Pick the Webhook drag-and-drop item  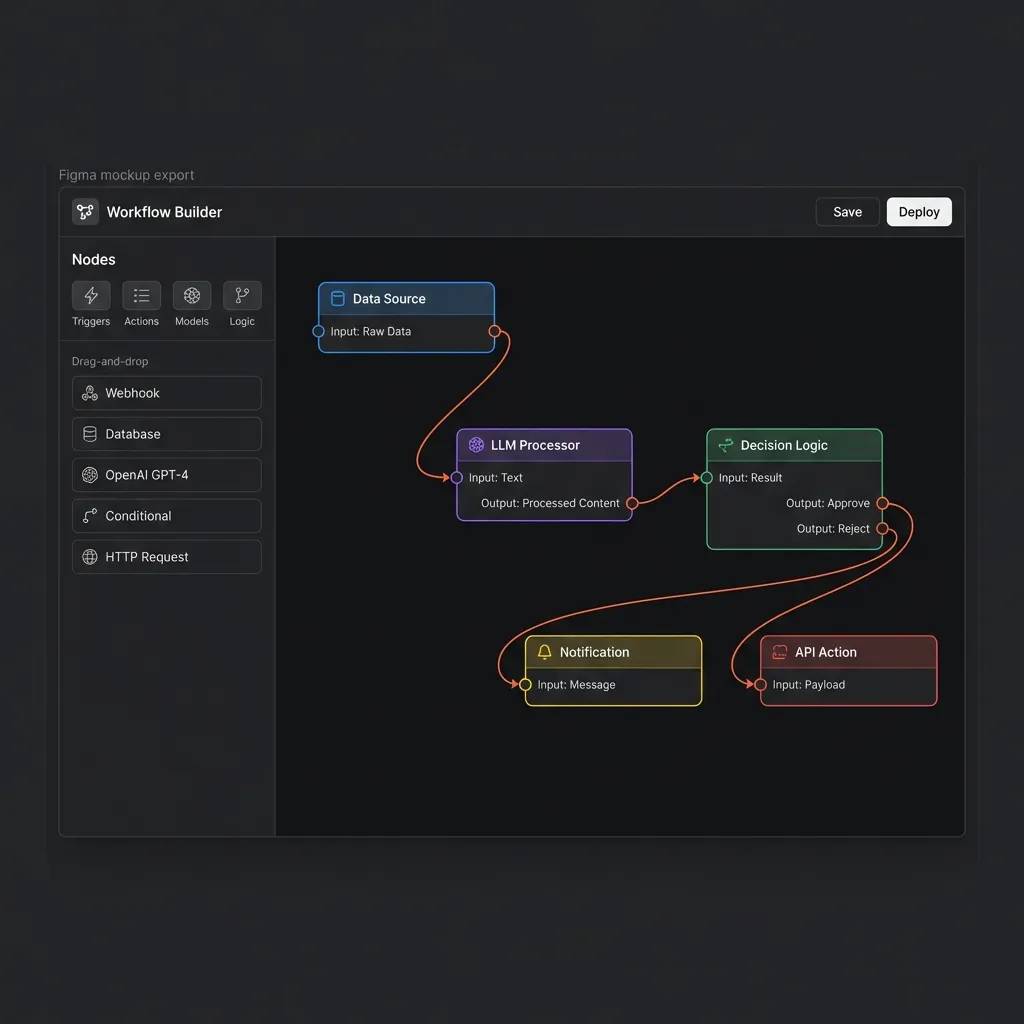(167, 393)
